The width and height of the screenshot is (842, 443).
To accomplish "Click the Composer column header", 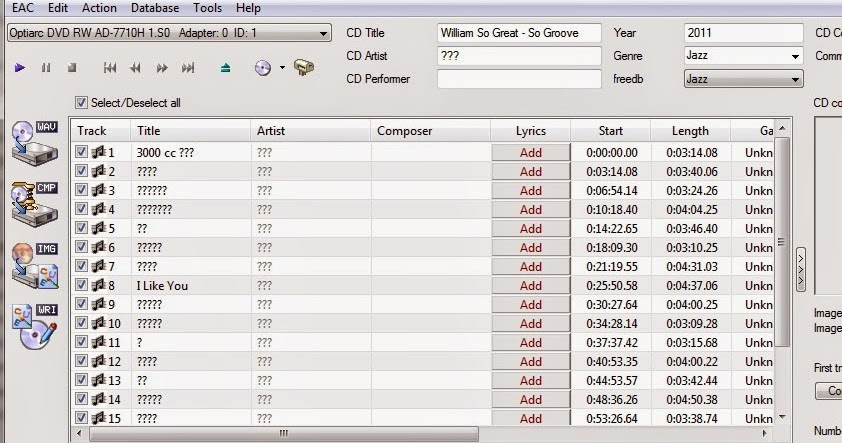I will [430, 130].
